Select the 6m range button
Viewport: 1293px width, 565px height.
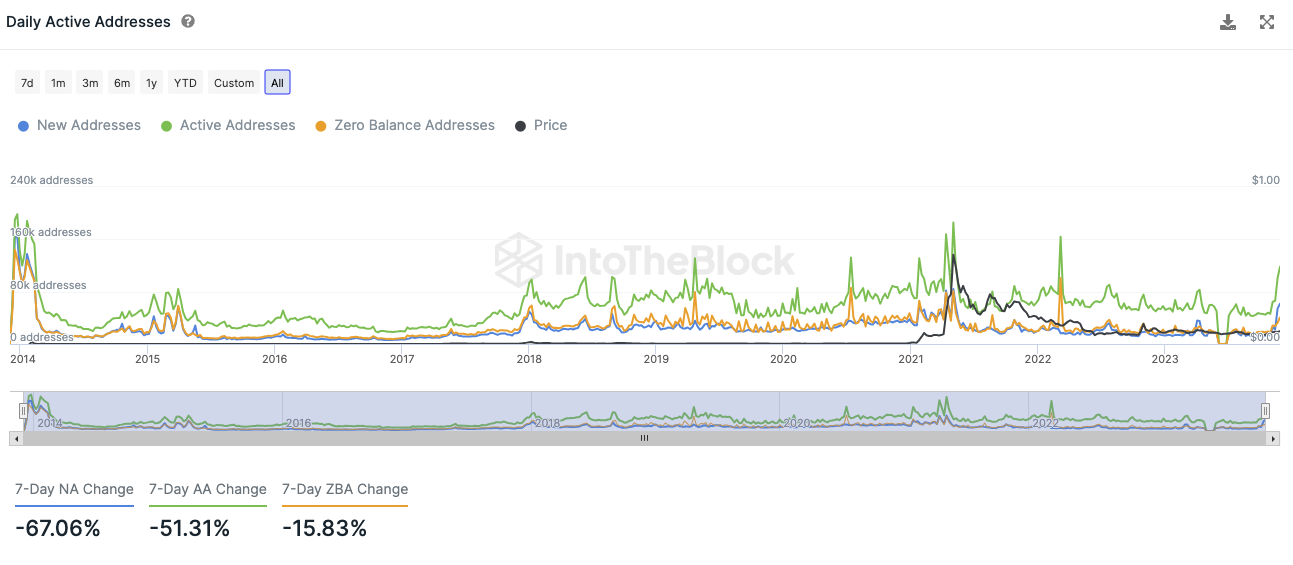click(122, 83)
